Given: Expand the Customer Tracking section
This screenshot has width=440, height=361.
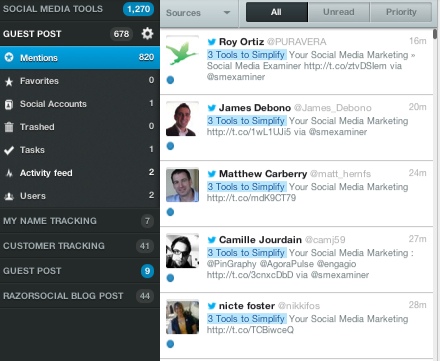Looking at the screenshot, I should (80, 246).
